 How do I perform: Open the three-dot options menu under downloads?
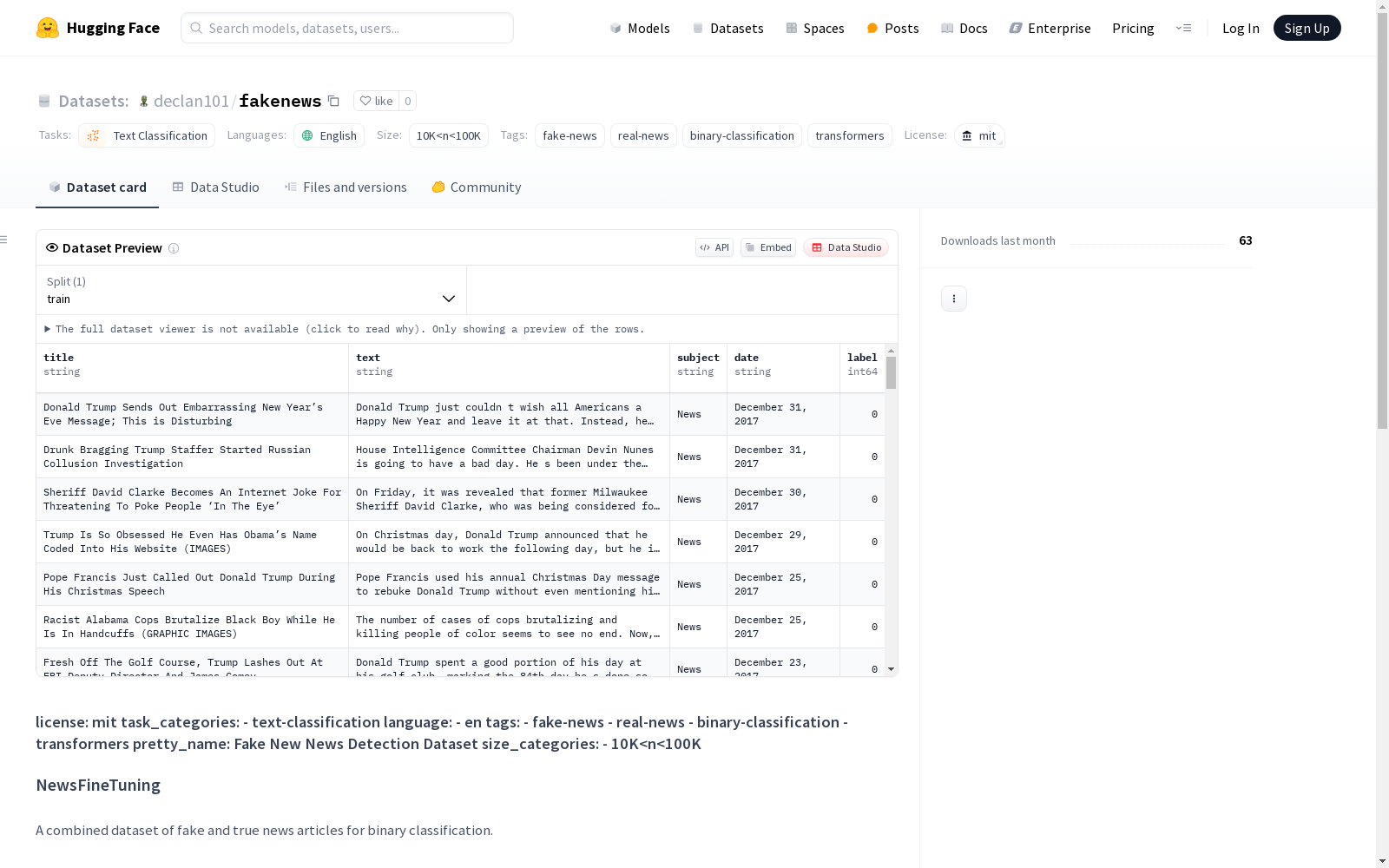tap(954, 299)
